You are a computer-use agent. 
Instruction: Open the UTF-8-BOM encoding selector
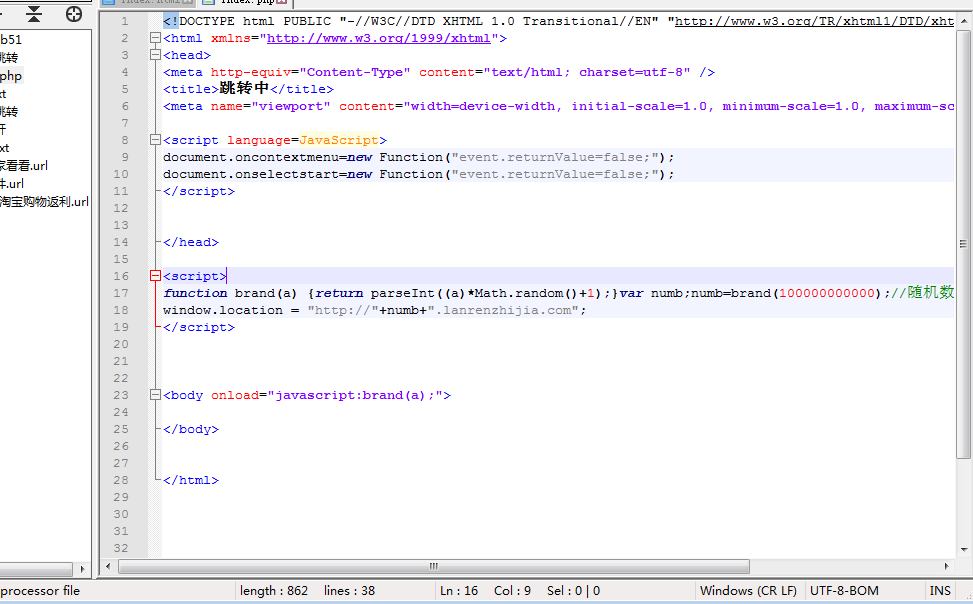pyautogui.click(x=844, y=591)
